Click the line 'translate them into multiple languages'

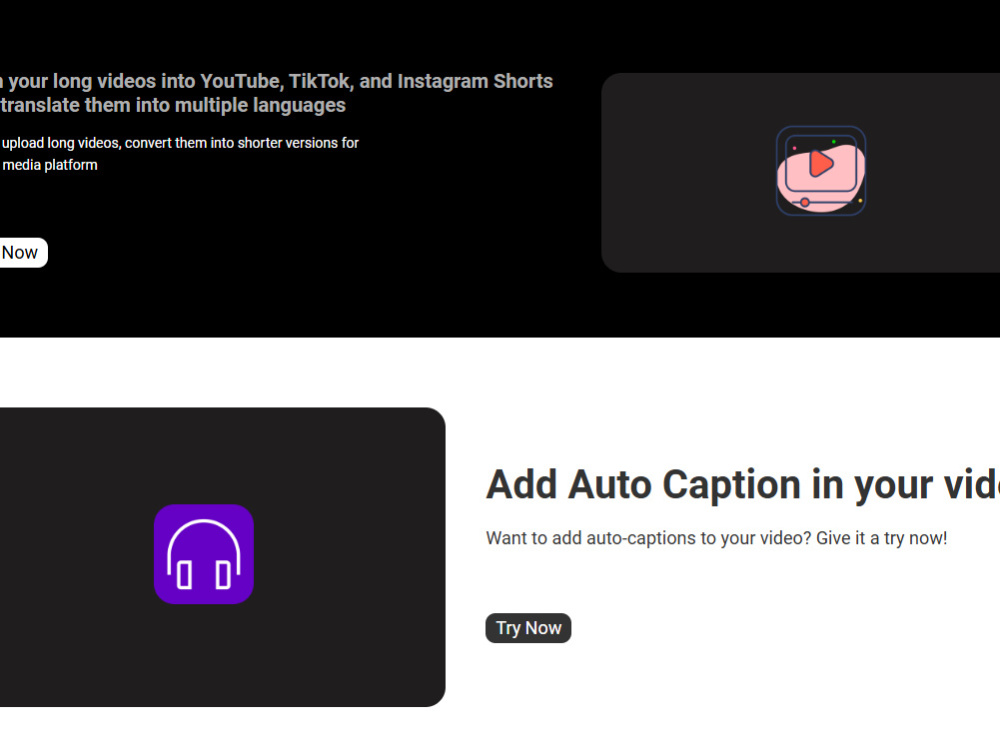click(173, 105)
